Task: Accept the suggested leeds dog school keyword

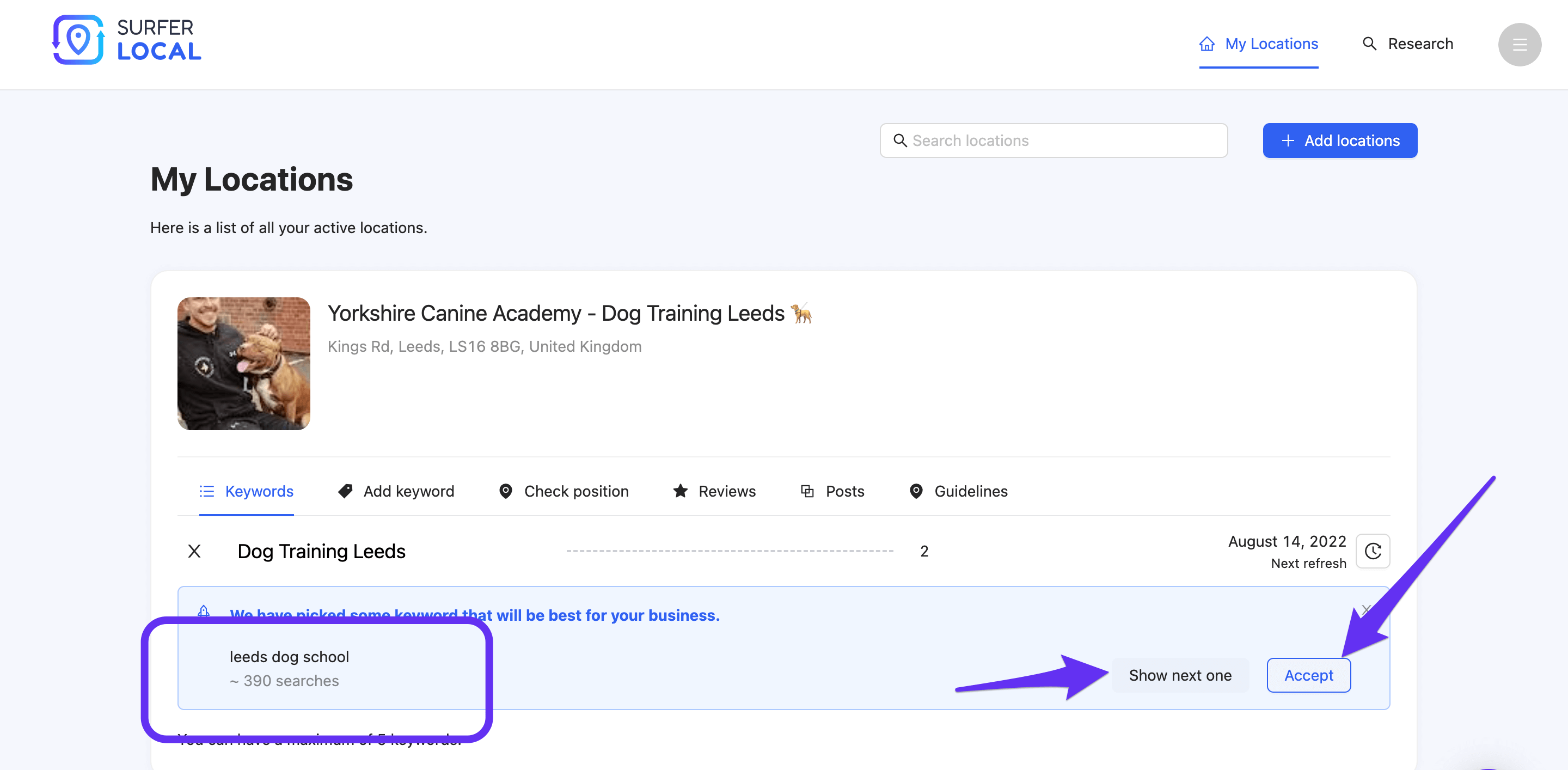Action: click(1308, 674)
